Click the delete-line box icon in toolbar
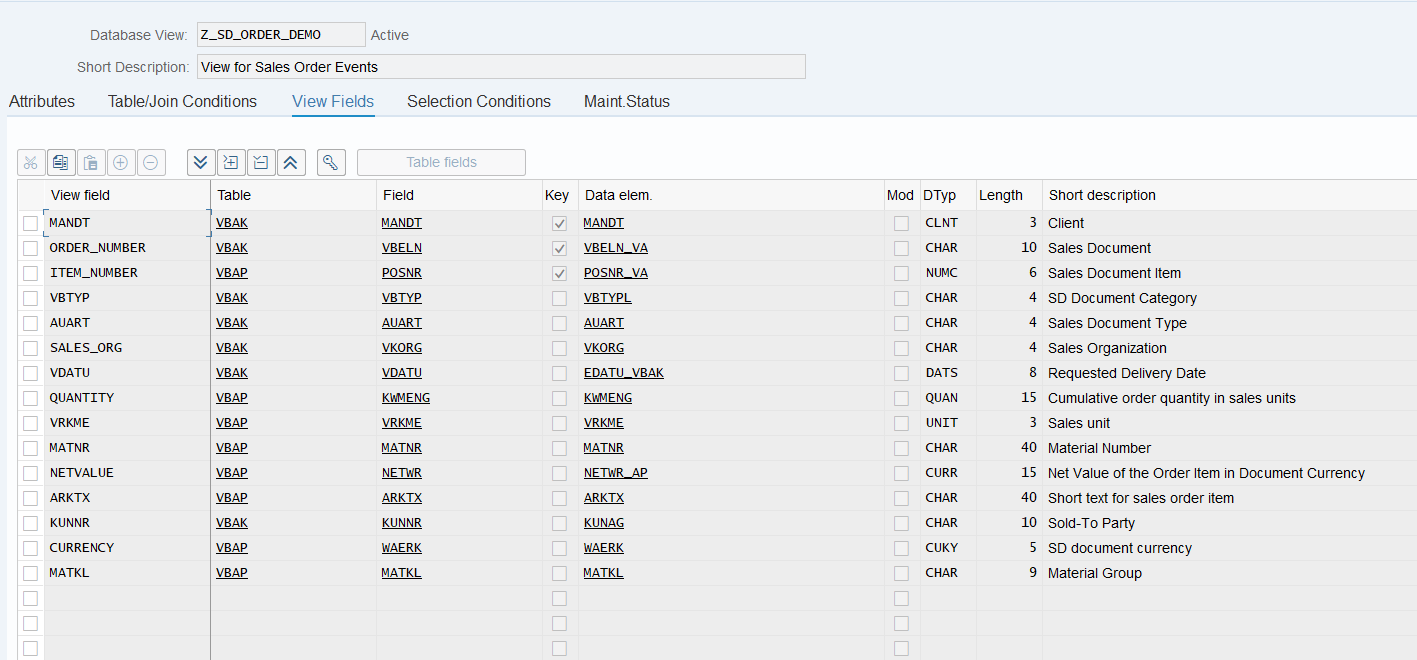1417x660 pixels. 261,162
